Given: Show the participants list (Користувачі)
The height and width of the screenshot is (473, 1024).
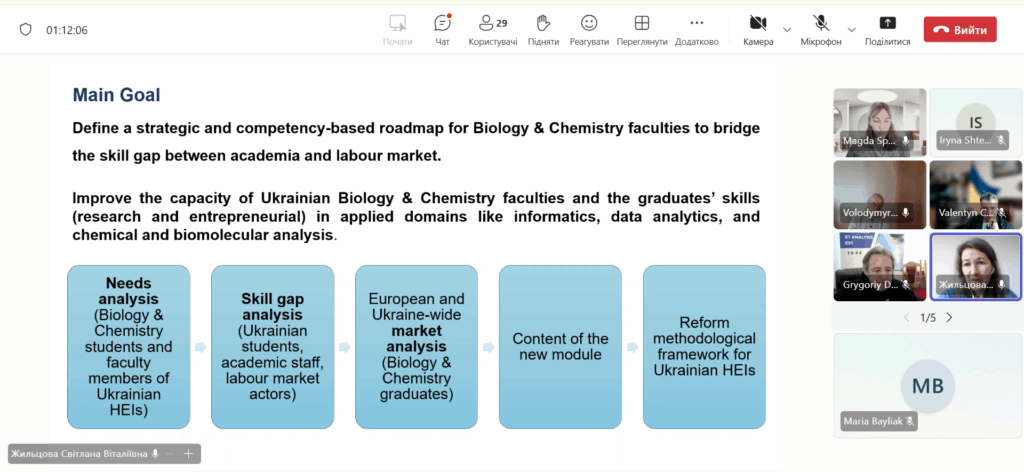Looking at the screenshot, I should 492,29.
